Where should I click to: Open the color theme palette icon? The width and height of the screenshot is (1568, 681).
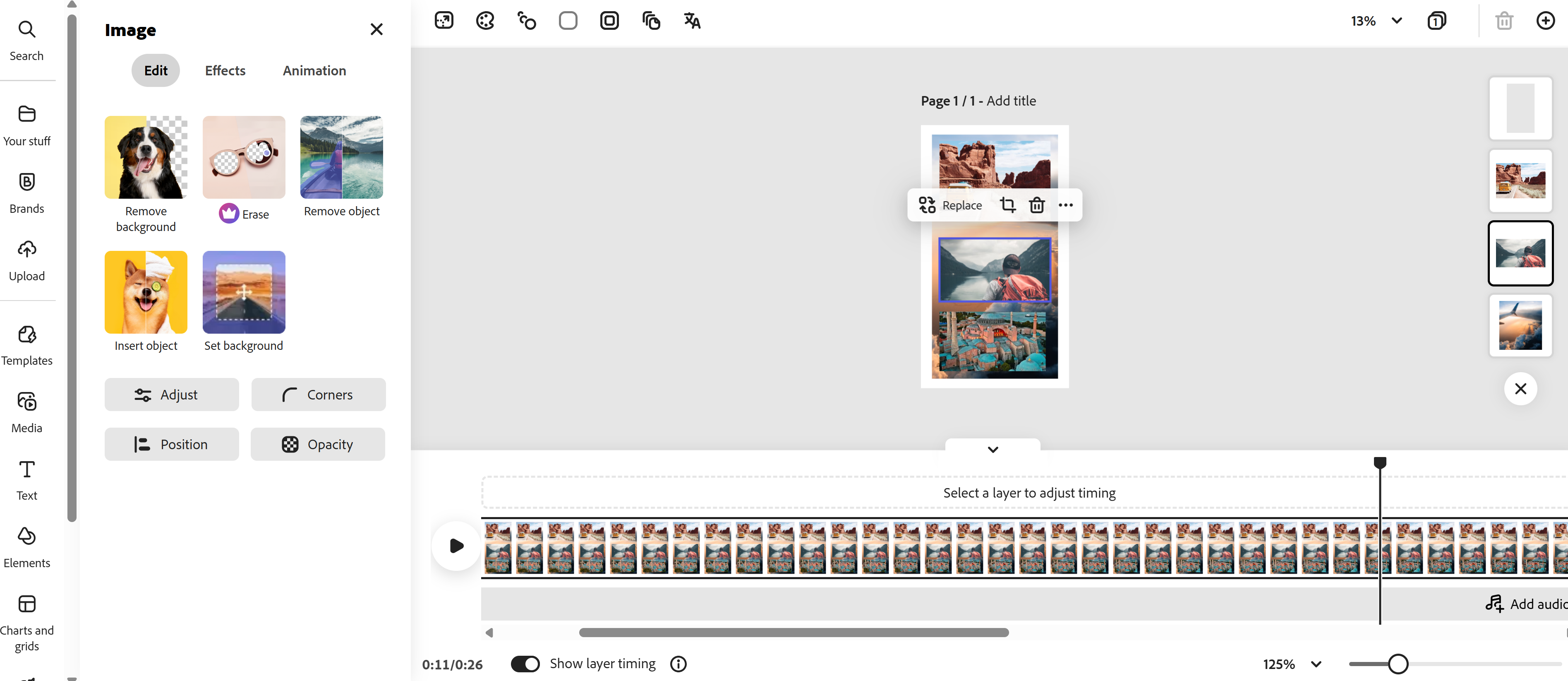(x=484, y=21)
